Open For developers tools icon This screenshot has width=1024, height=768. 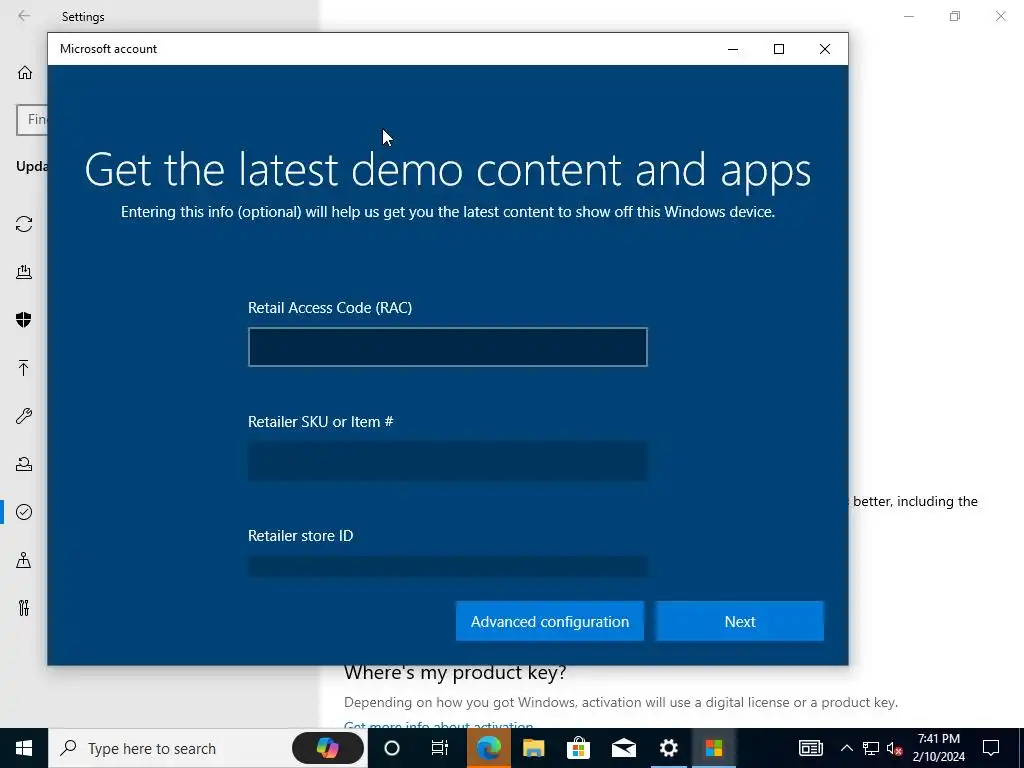click(24, 608)
